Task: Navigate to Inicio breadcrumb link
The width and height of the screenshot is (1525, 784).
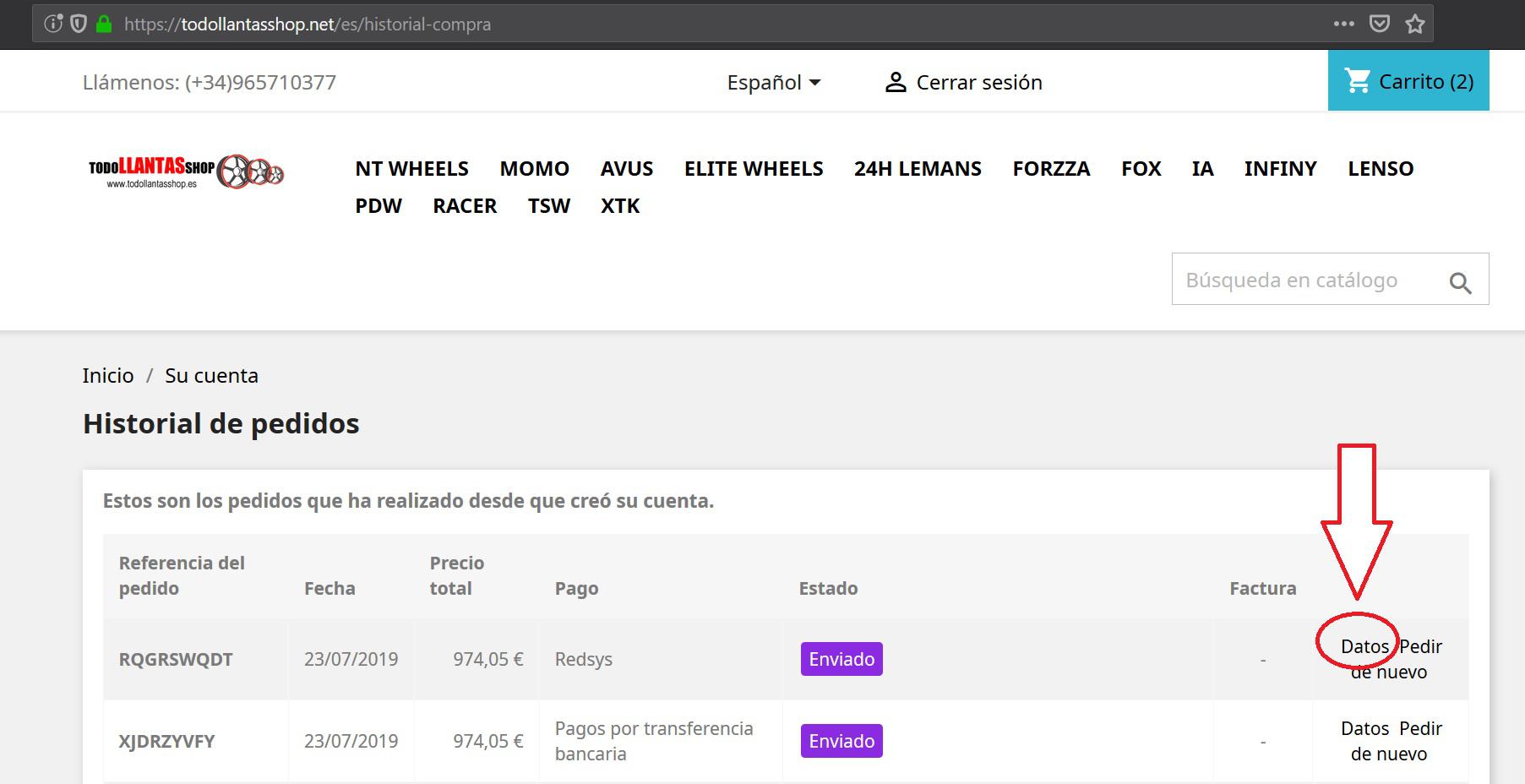Action: tap(108, 375)
